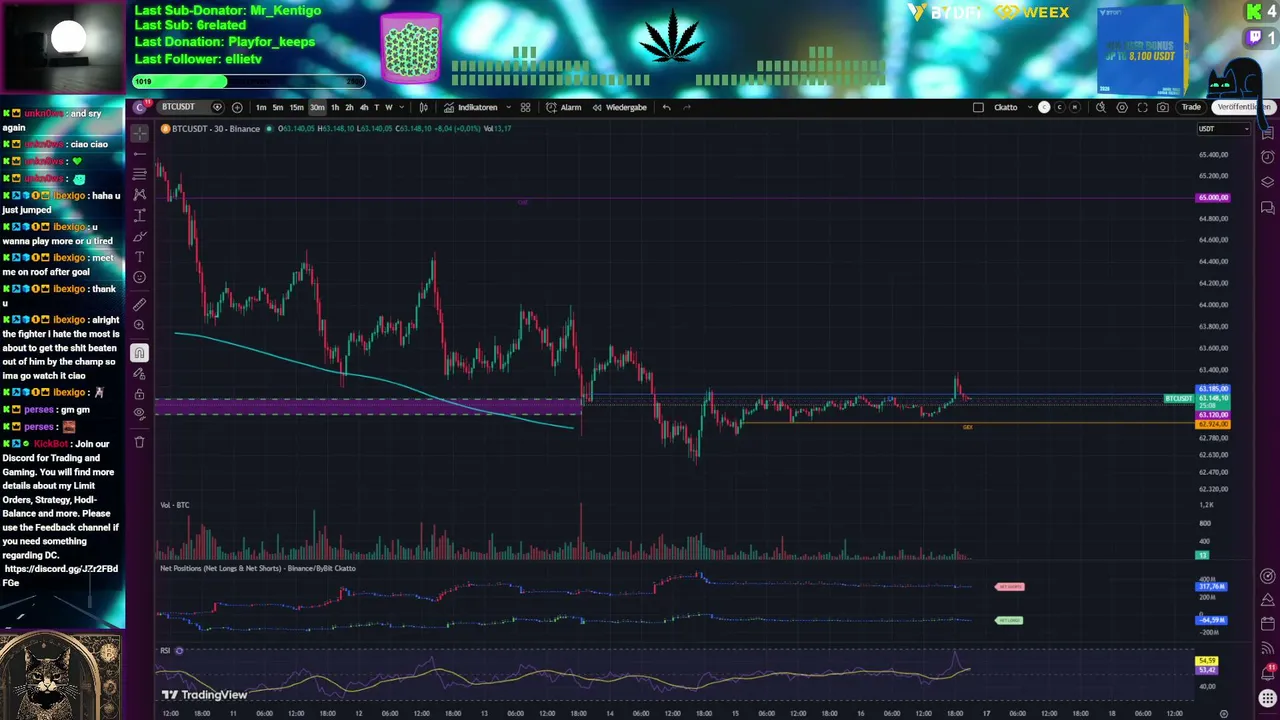Screen dimensions: 1280x720
Task: Click the Veröffentlichen publish button
Action: click(1242, 107)
